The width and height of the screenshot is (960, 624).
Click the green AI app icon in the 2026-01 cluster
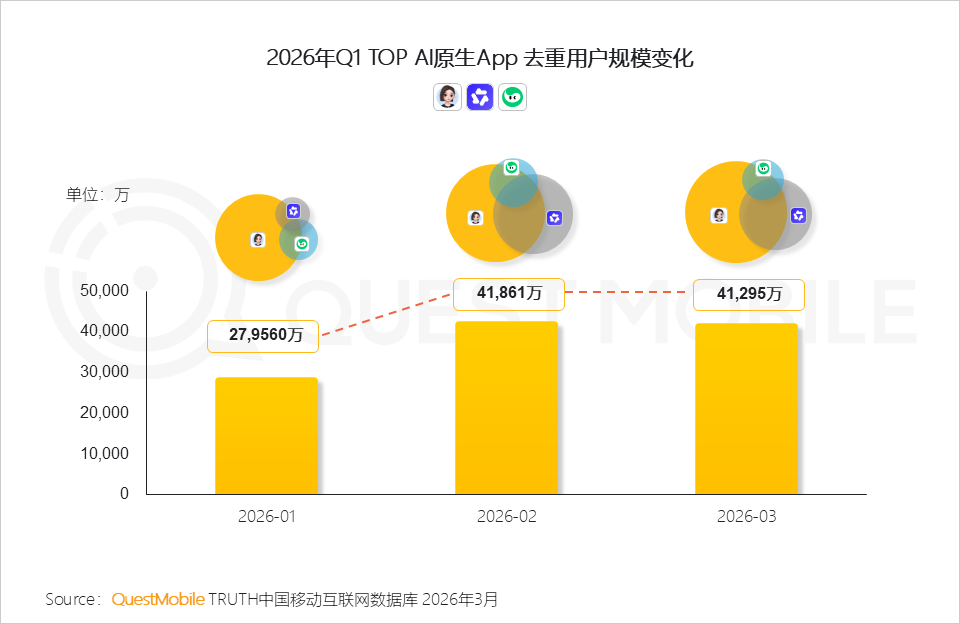(303, 243)
